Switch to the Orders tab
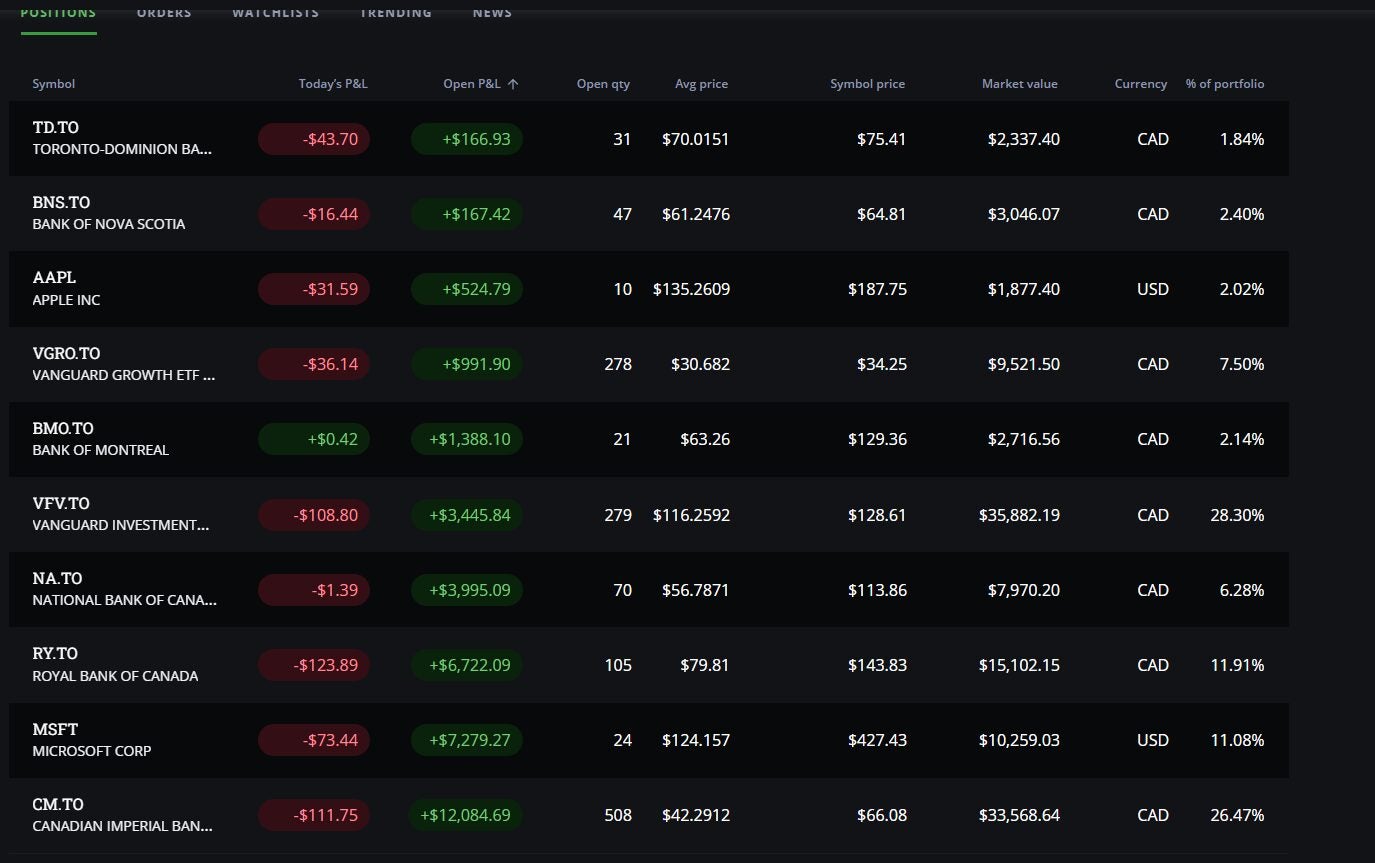 (x=164, y=13)
